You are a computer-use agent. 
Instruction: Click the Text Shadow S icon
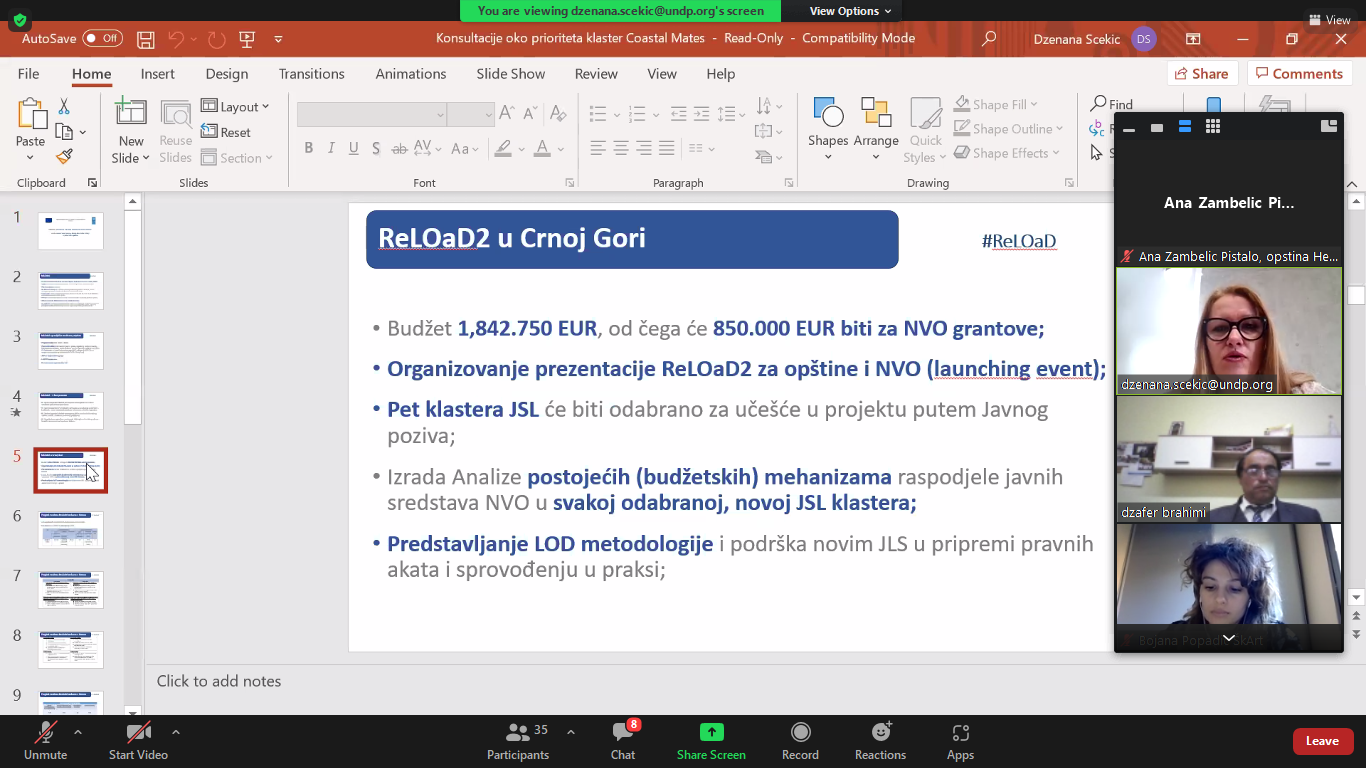(376, 148)
